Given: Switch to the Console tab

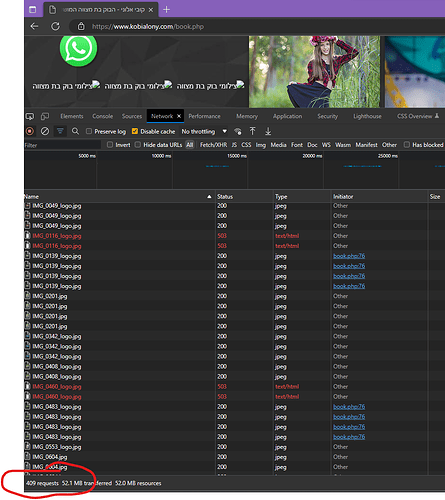Looking at the screenshot, I should pyautogui.click(x=103, y=116).
